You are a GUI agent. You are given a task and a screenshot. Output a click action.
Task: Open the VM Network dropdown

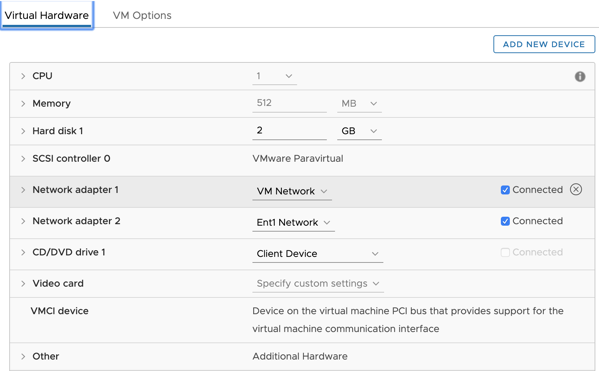tap(292, 191)
